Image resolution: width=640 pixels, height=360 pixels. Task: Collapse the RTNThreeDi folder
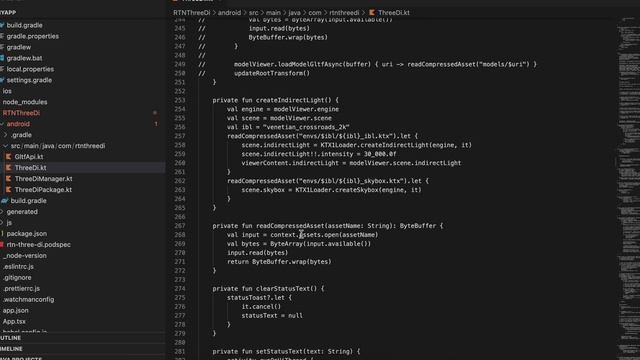pos(21,113)
